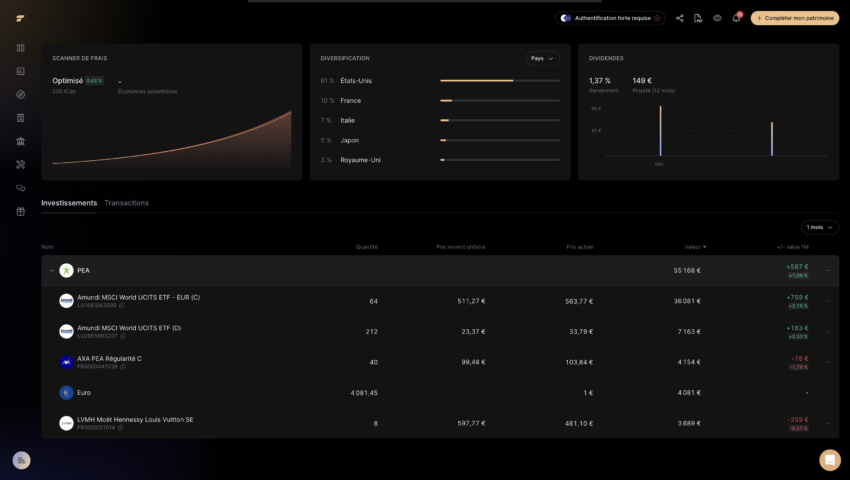Click the Amundi logo for MSCI World ETF (D)
The height and width of the screenshot is (480, 850).
(x=66, y=331)
